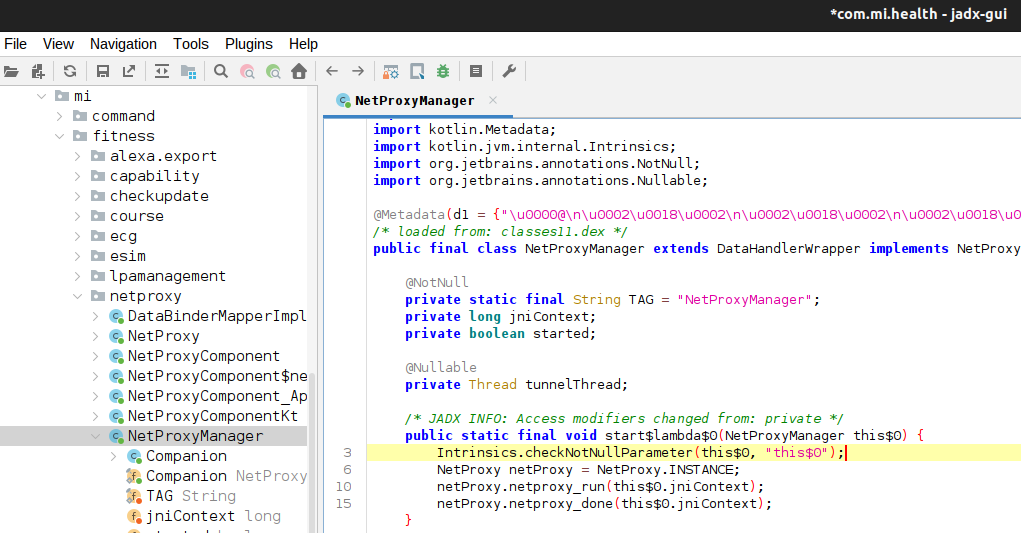Open log viewer icon

coord(476,72)
